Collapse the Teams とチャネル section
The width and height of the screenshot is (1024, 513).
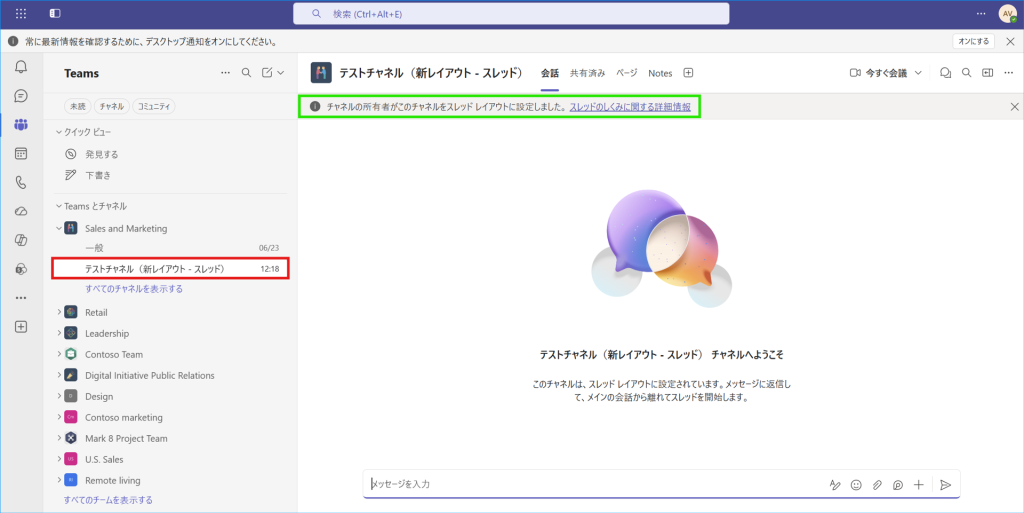coord(59,206)
